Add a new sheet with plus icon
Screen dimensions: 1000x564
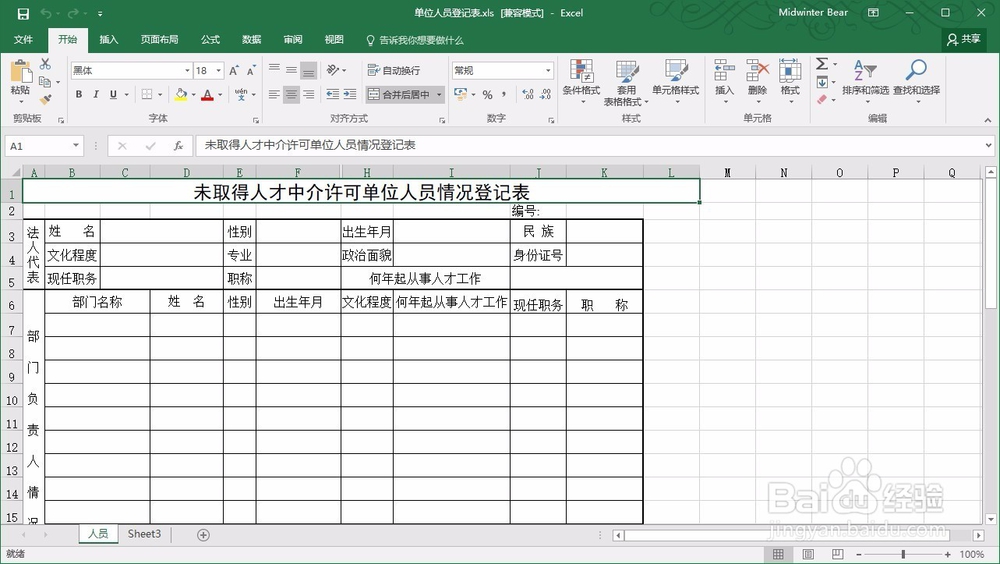[203, 535]
